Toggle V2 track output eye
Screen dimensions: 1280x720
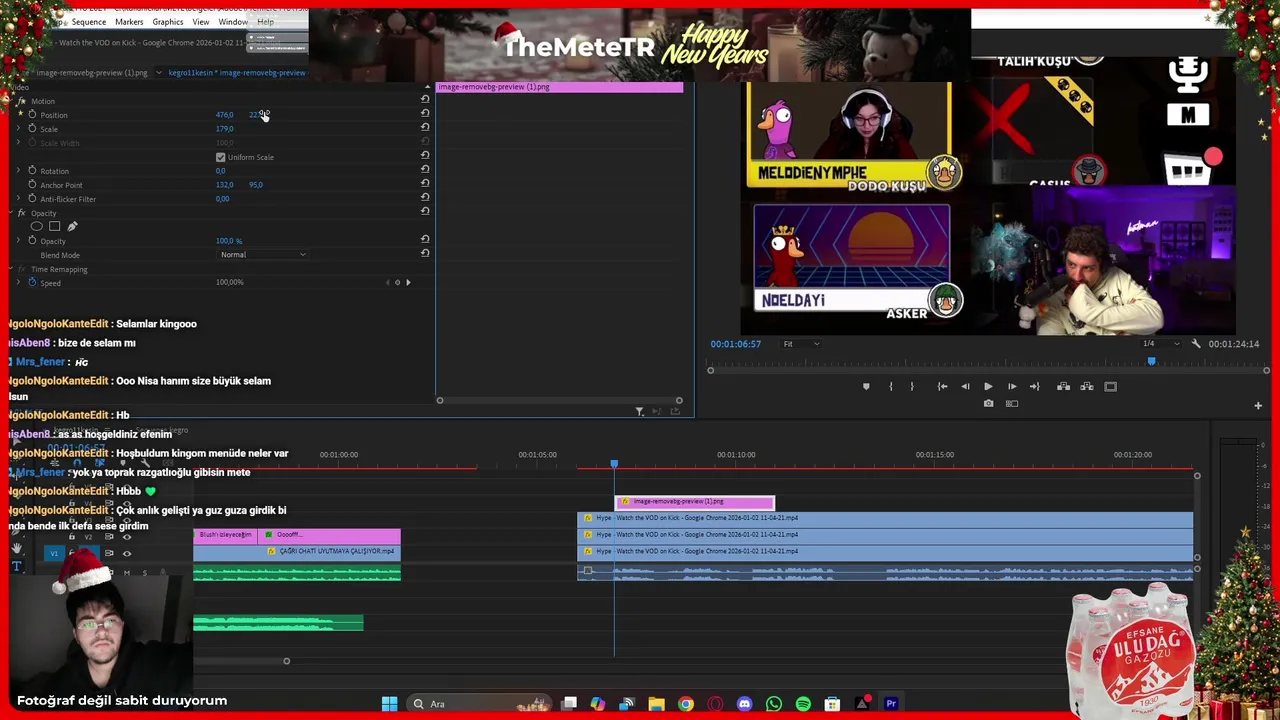126,537
